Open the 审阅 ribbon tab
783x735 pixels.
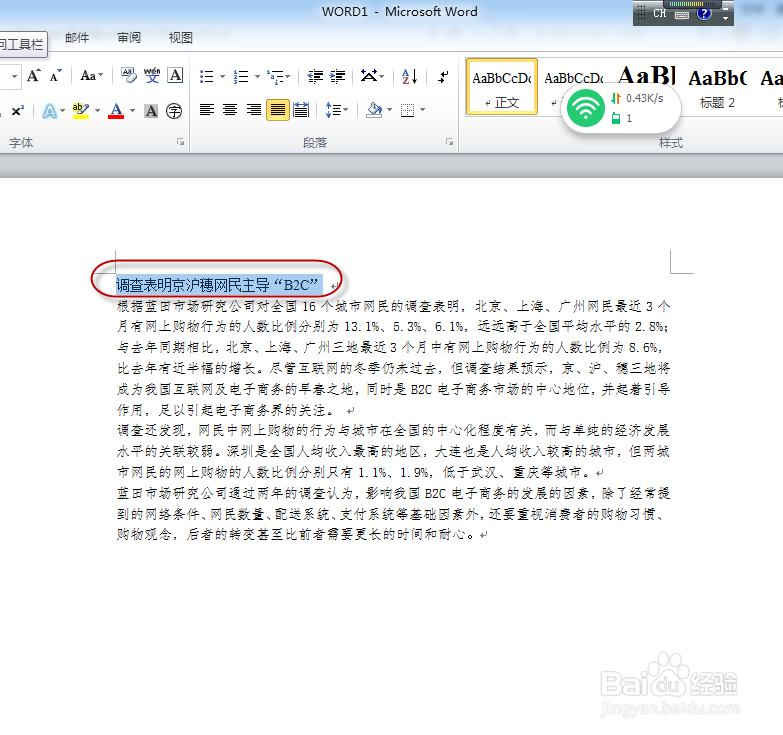pos(129,38)
